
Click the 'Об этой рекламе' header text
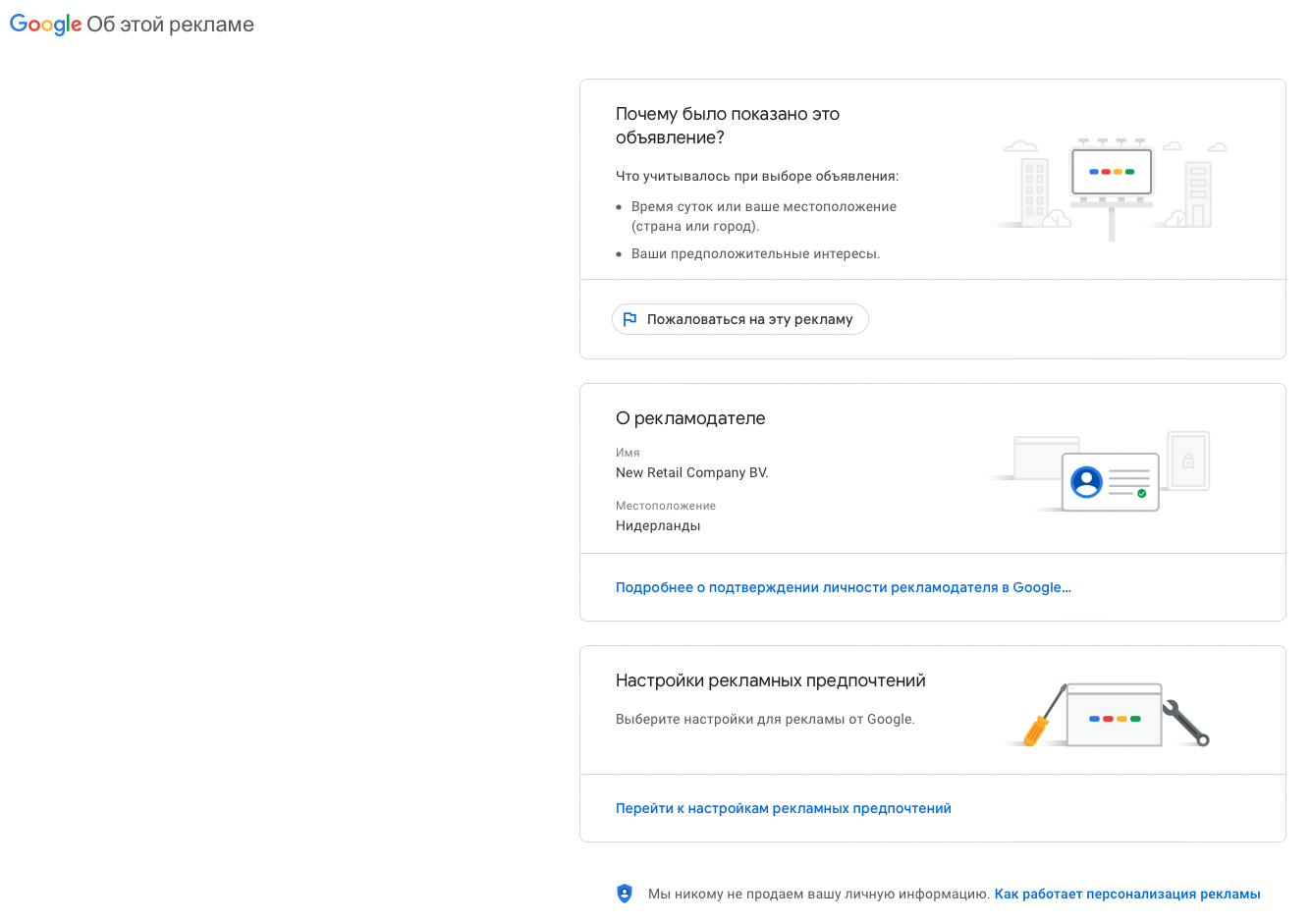pyautogui.click(x=169, y=24)
